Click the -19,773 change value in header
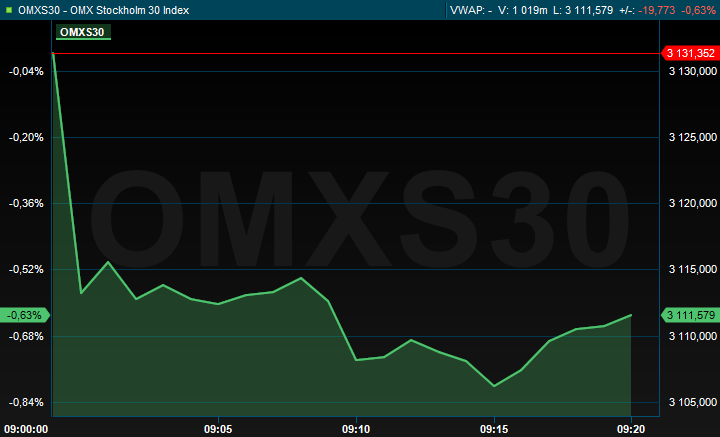Viewport: 720px width, 437px height. 654,10
